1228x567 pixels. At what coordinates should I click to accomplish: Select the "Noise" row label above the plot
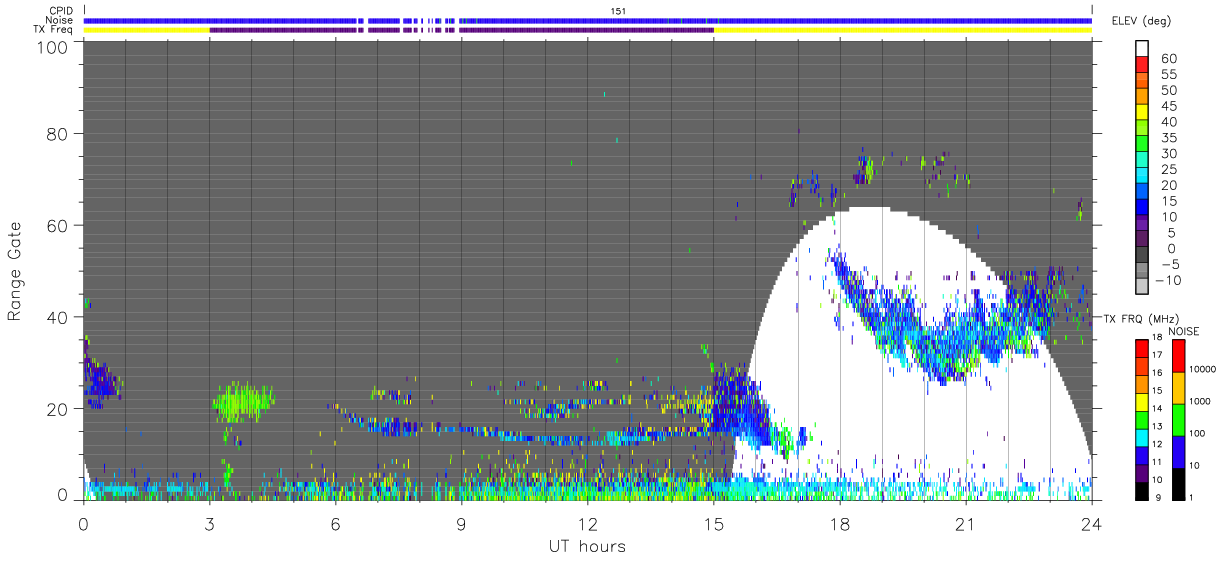[x=60, y=20]
